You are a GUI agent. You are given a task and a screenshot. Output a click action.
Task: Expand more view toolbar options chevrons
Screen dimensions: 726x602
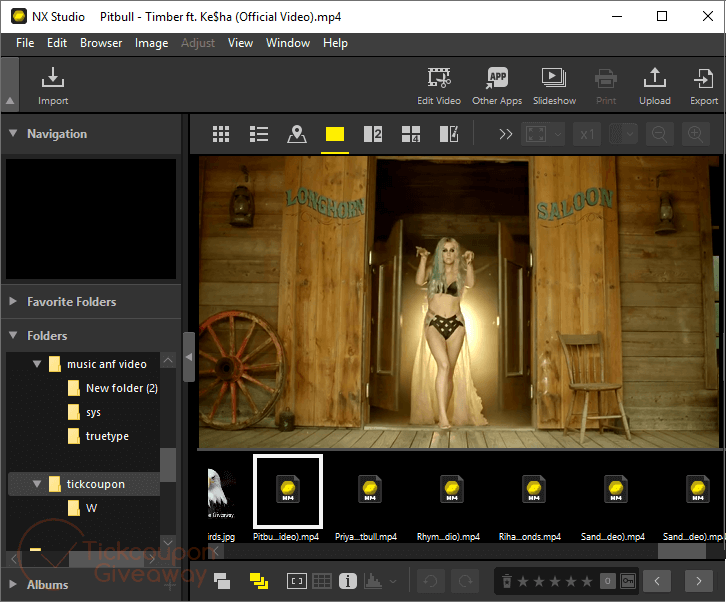[x=506, y=134]
